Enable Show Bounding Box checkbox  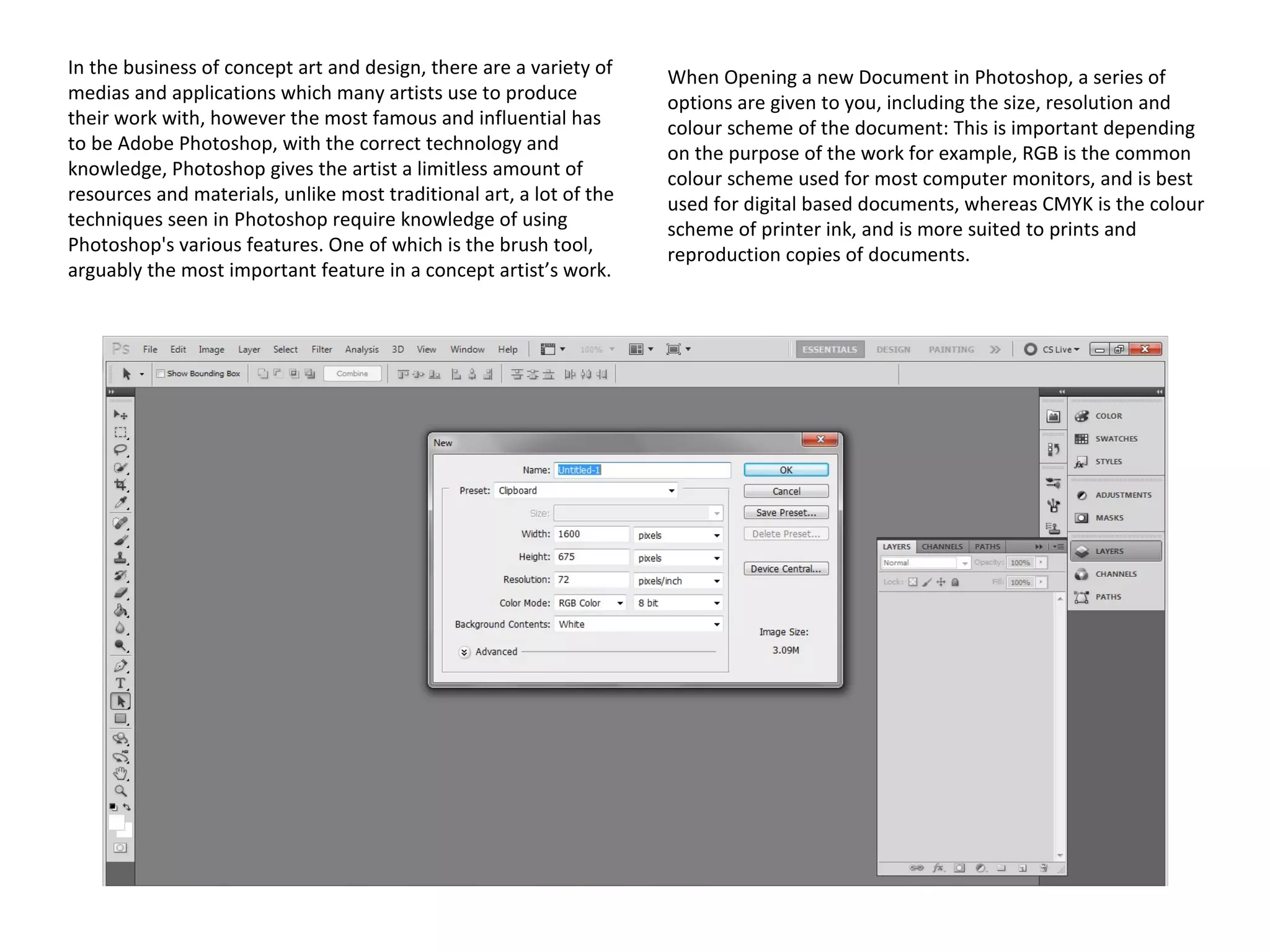point(161,374)
